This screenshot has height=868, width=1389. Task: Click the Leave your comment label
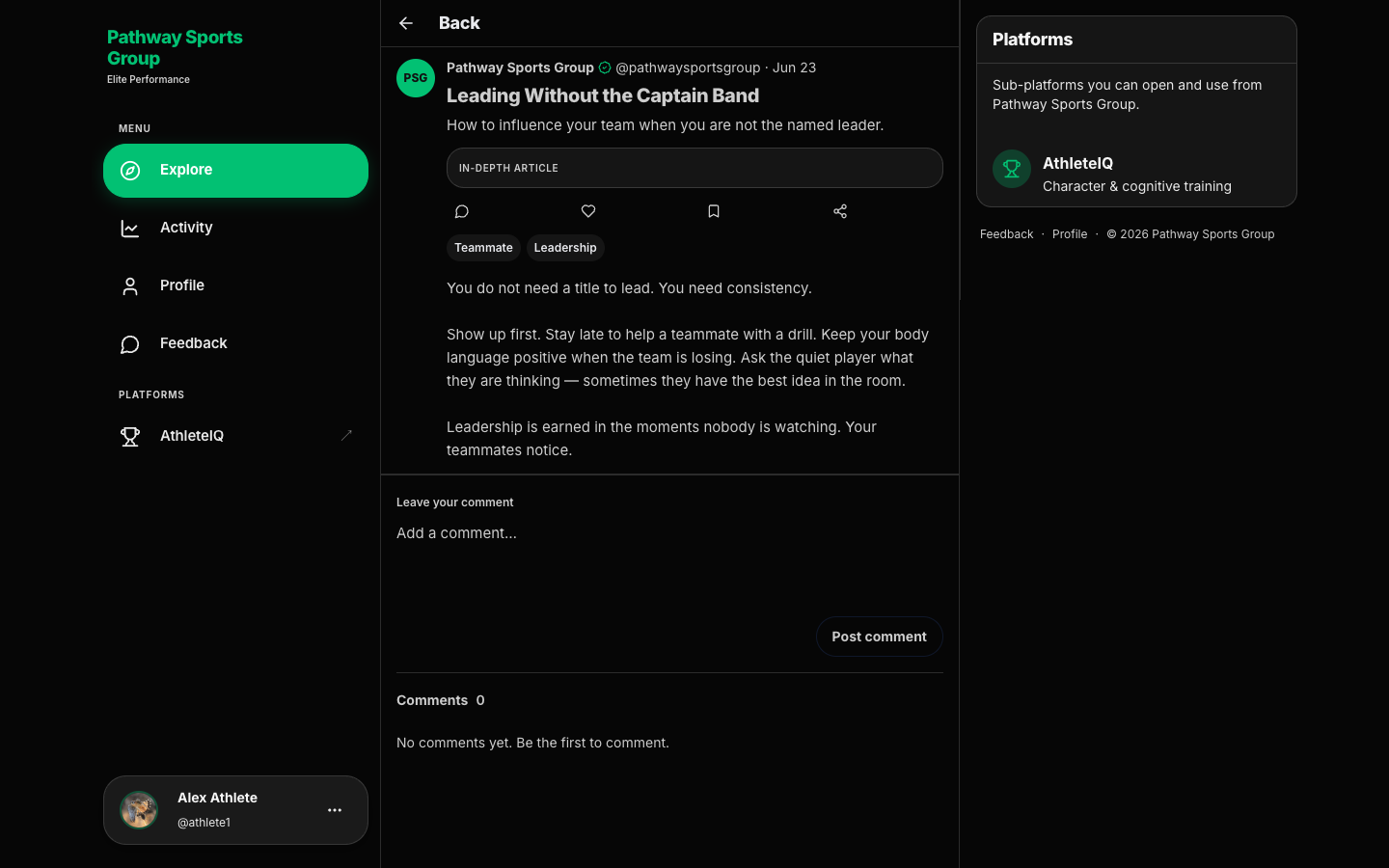tap(454, 502)
